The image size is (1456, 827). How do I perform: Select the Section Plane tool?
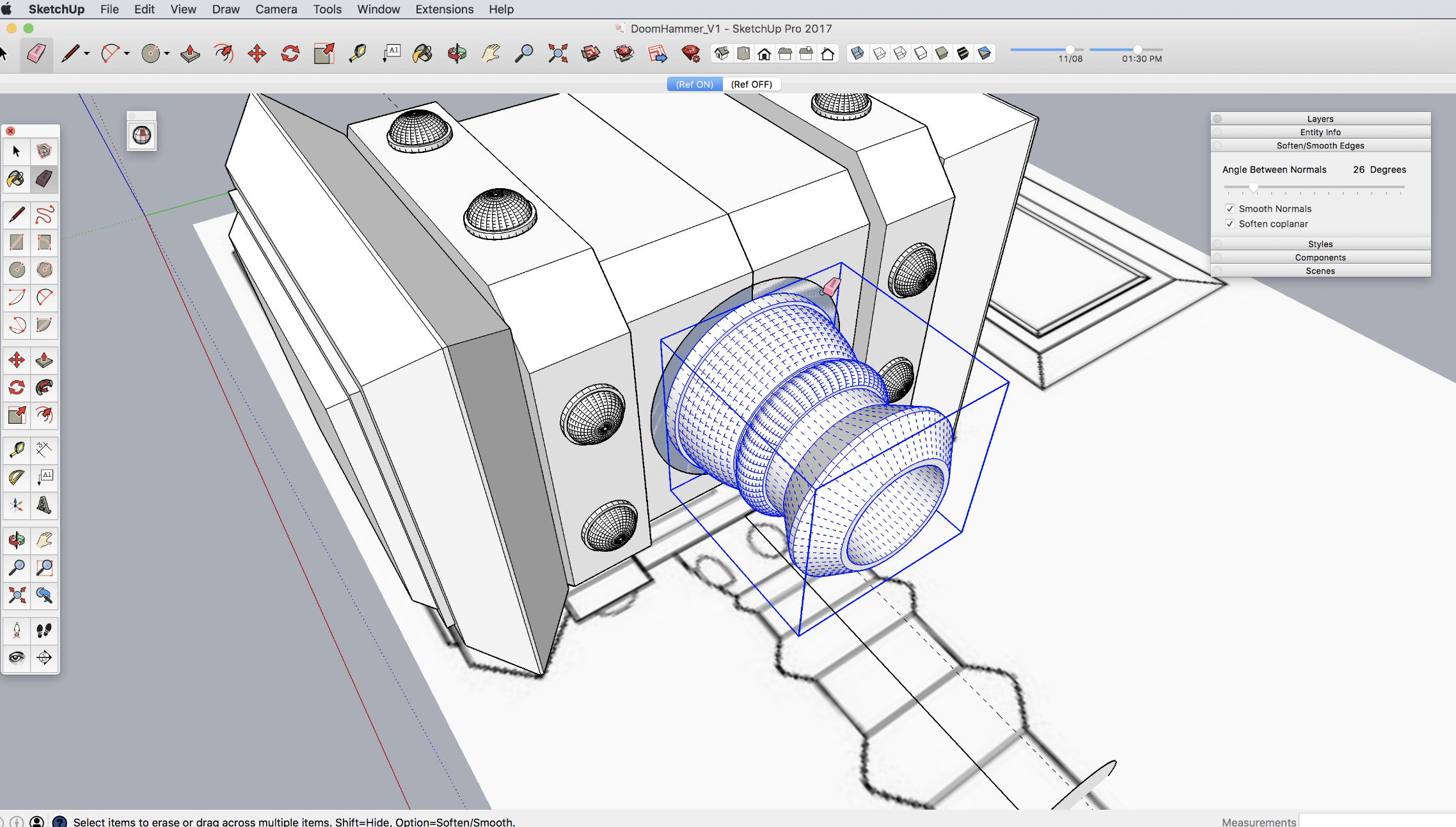point(44,658)
